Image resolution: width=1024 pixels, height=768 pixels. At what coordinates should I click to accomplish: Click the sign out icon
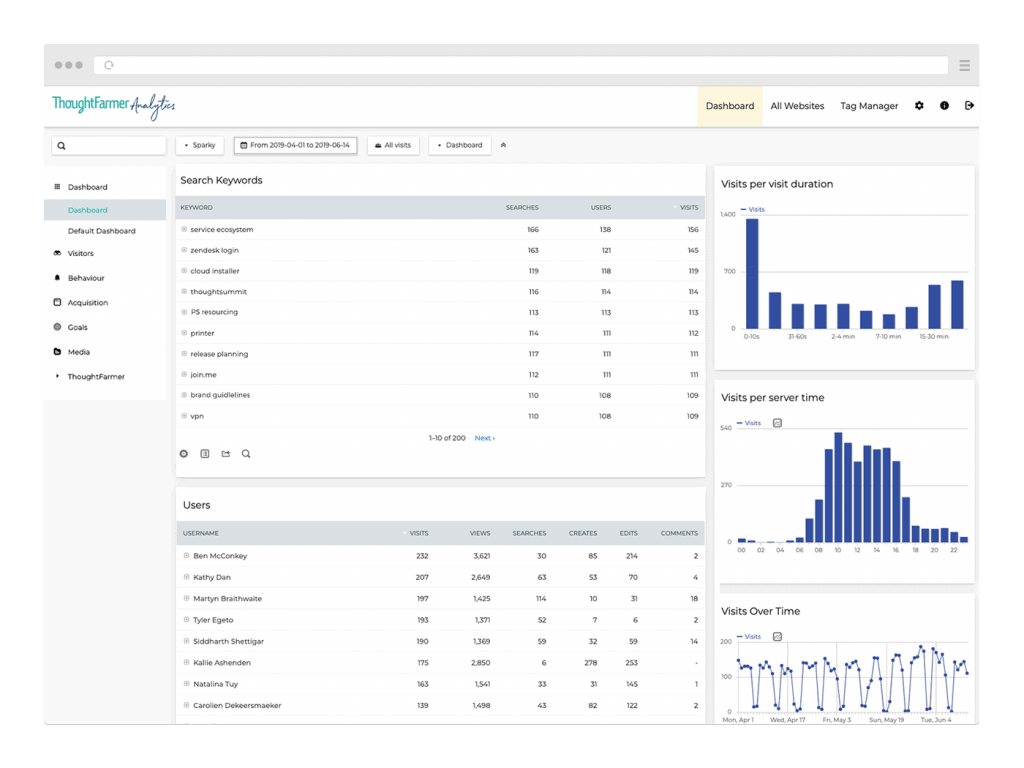point(969,106)
